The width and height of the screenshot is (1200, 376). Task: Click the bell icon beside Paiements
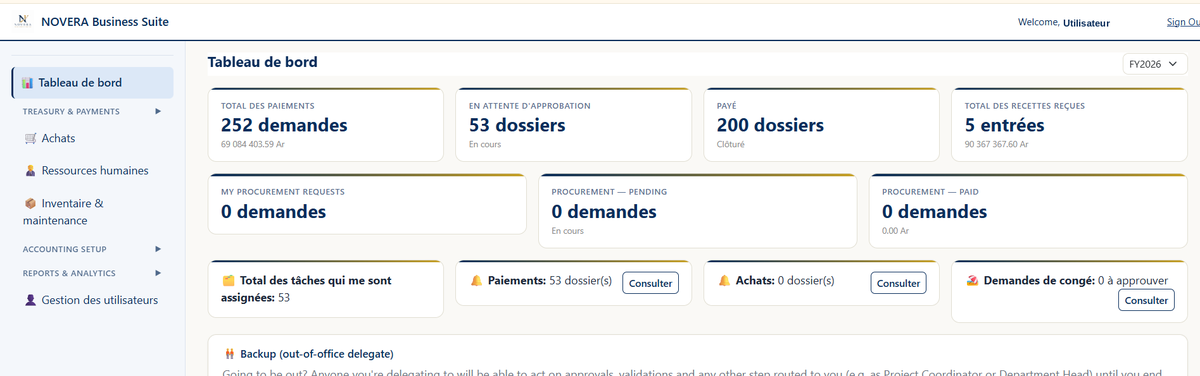(476, 281)
